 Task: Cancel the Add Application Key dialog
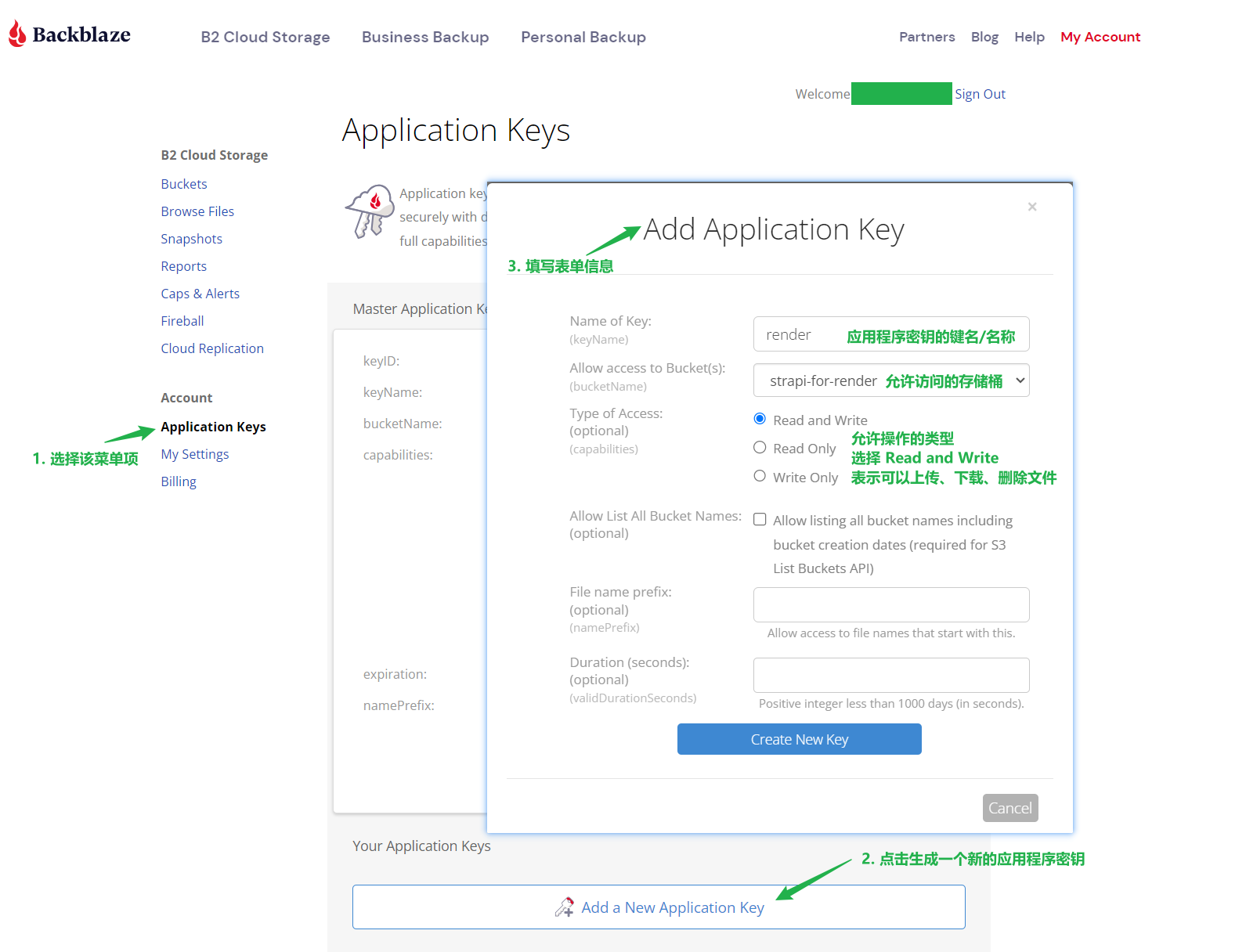1010,808
